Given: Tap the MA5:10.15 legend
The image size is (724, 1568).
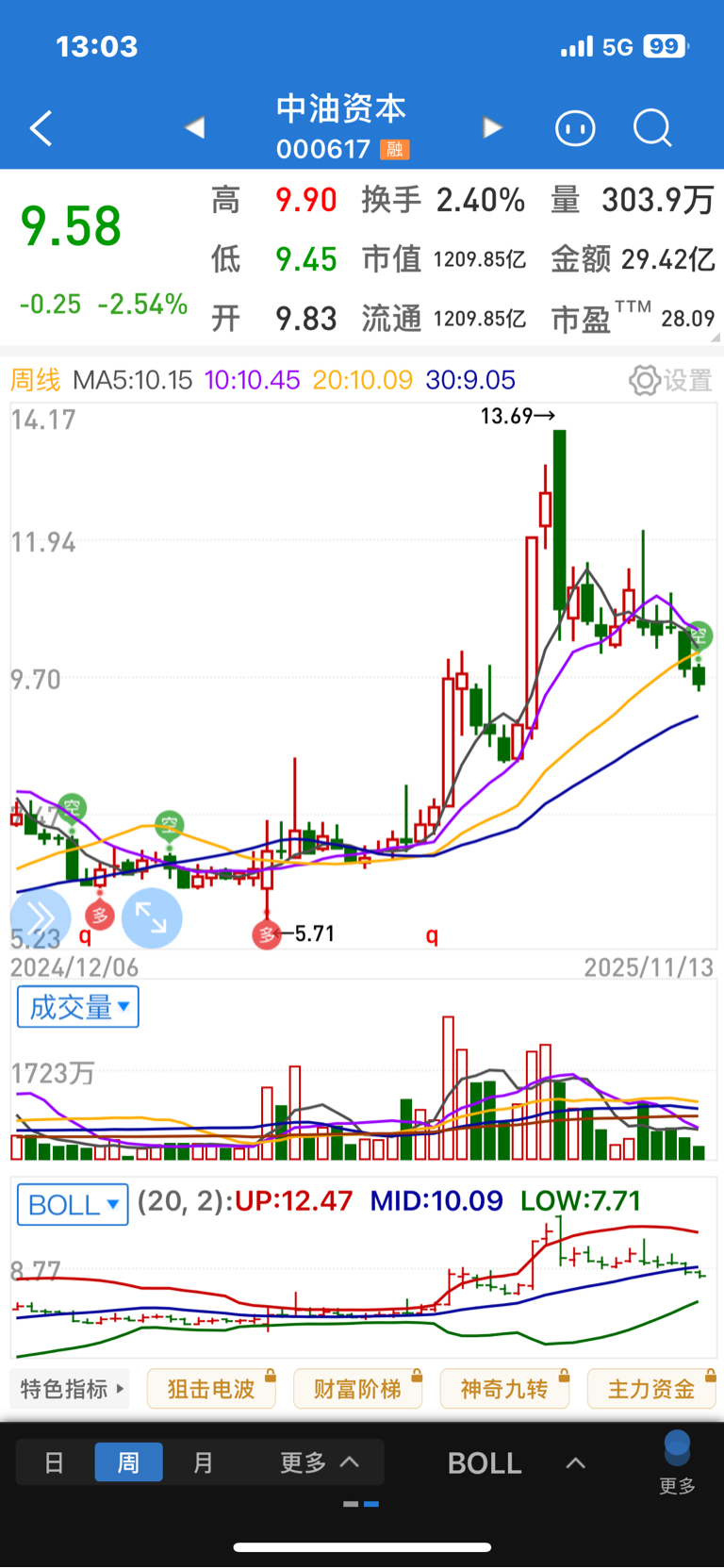Looking at the screenshot, I should [133, 380].
